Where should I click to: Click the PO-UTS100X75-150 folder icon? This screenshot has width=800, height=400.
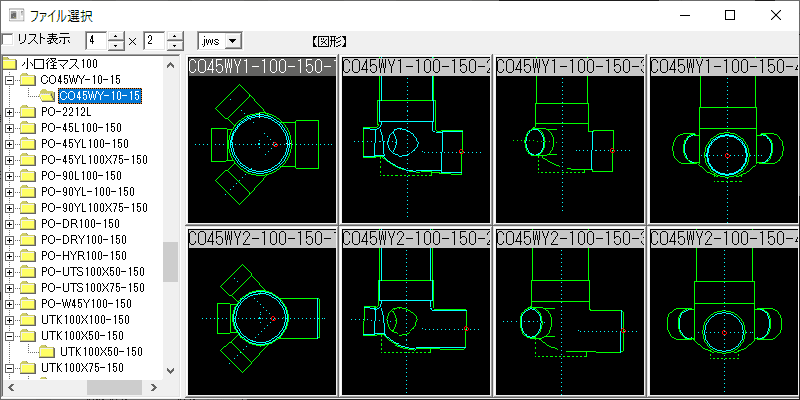[x=28, y=288]
